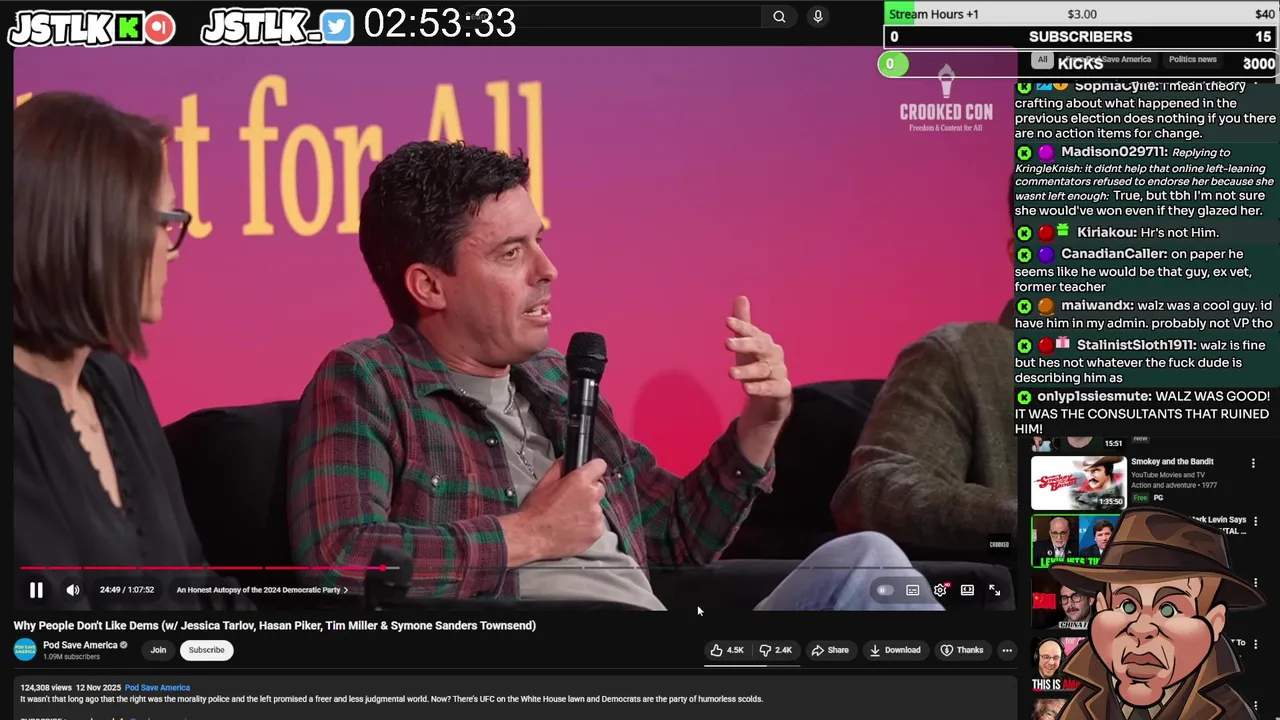
Task: Click the YouTube search magnifier icon
Action: pos(779,16)
